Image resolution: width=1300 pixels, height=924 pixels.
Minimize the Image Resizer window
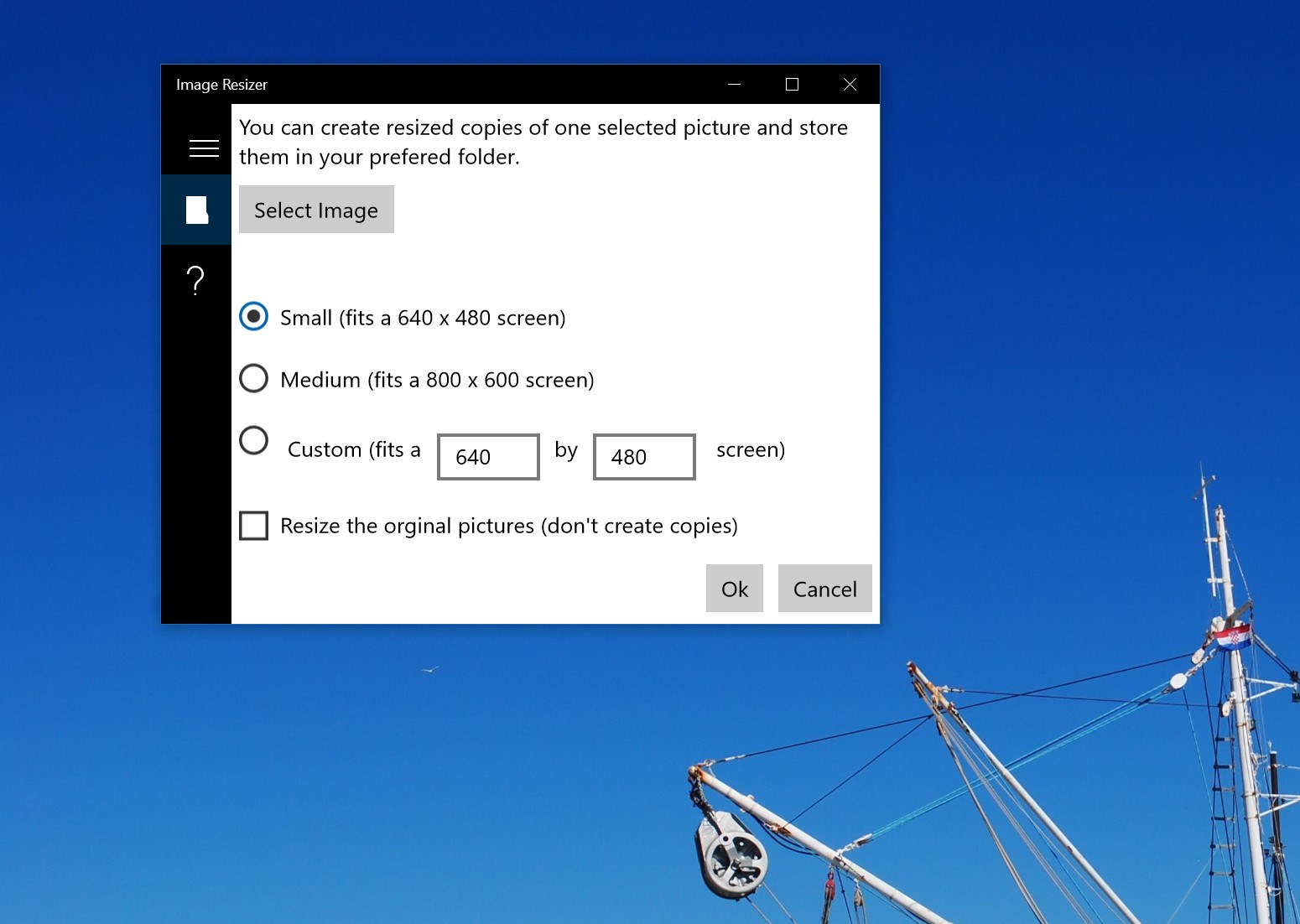734,84
